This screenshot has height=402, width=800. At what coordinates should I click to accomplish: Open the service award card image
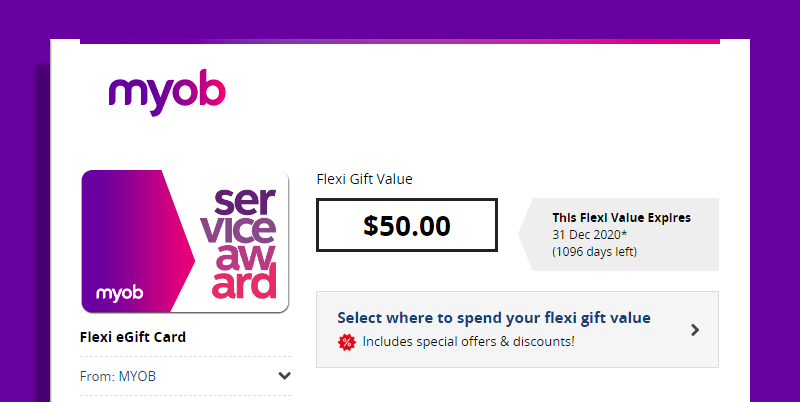(x=185, y=241)
